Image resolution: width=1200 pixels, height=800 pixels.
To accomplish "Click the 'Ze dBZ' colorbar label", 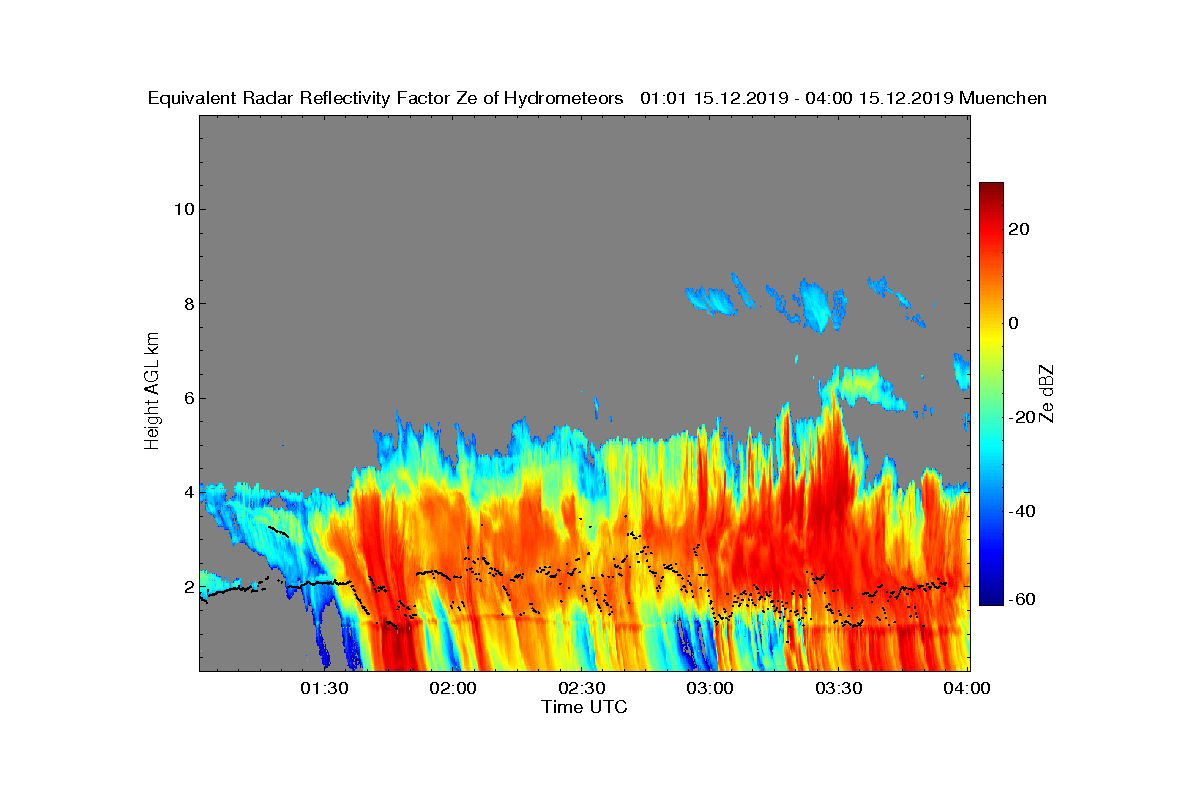I will point(1047,393).
